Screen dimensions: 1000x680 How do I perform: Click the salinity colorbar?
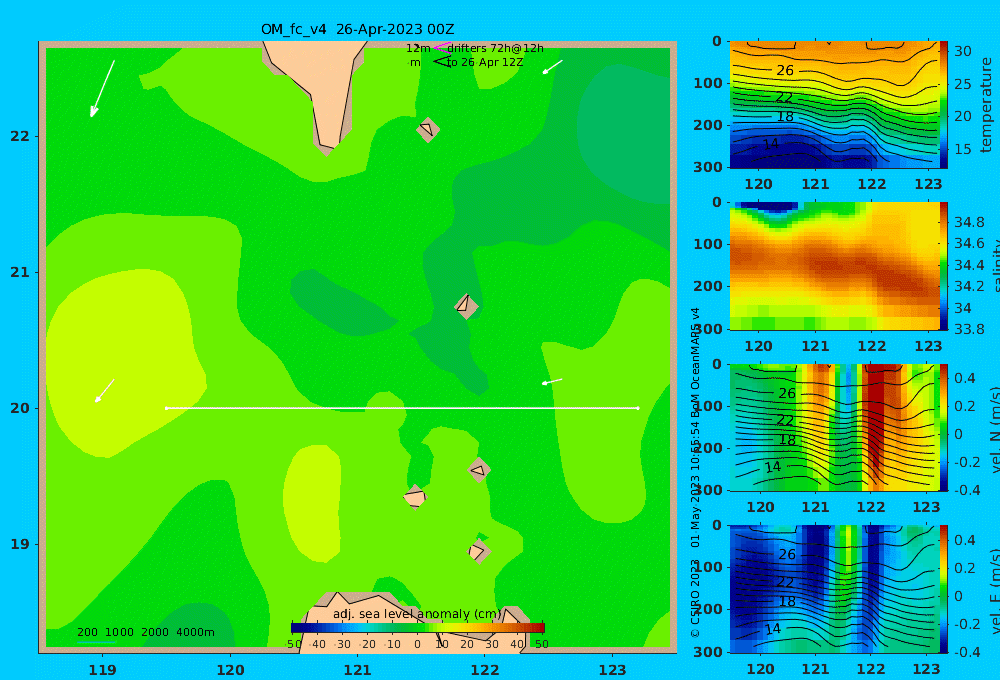pyautogui.click(x=943, y=266)
